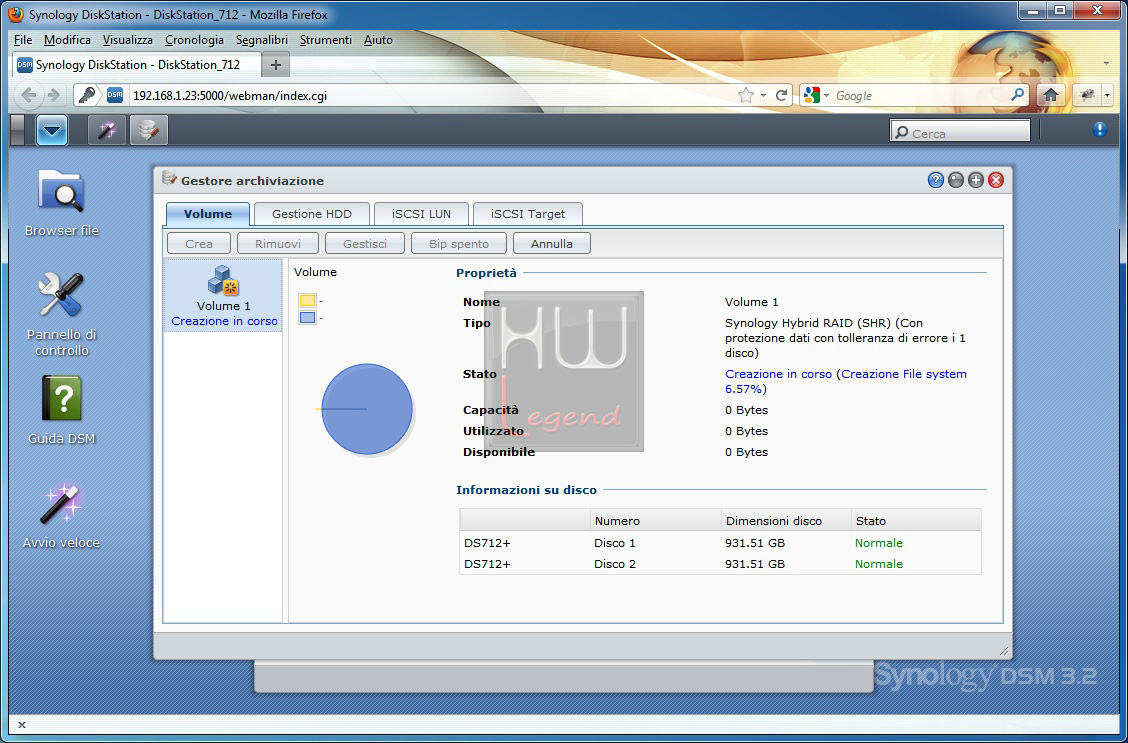Click Firefox back navigation arrow
This screenshot has height=743, width=1128.
pos(29,95)
